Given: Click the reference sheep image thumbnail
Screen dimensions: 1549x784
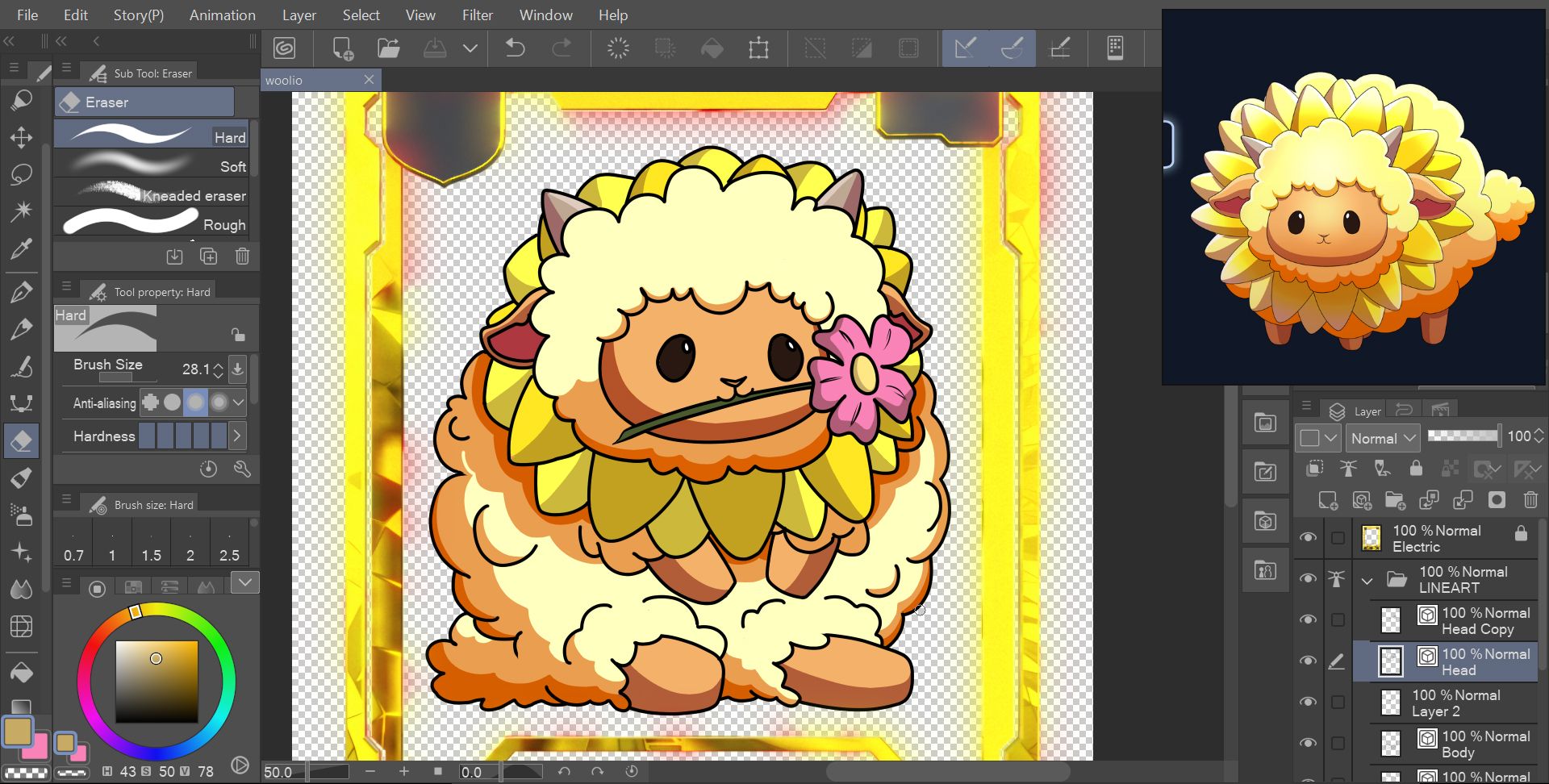Looking at the screenshot, I should [x=1353, y=198].
